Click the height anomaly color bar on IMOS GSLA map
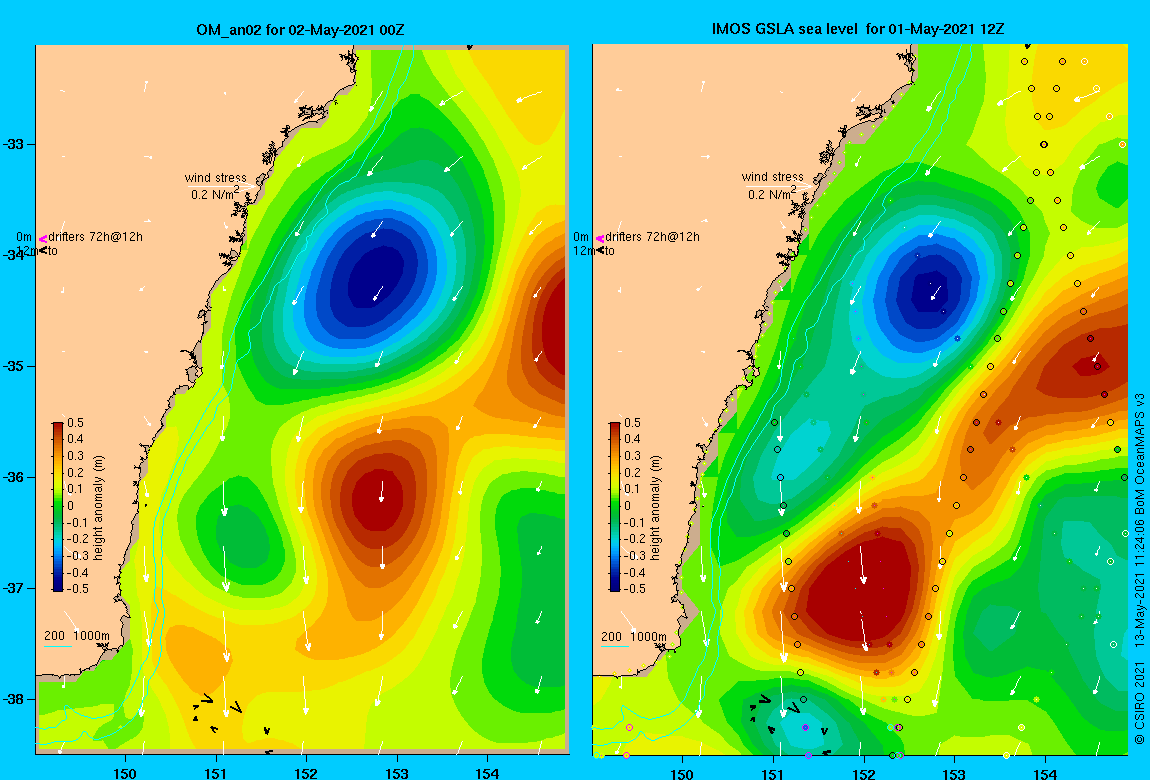This screenshot has width=1150, height=780. (615, 507)
